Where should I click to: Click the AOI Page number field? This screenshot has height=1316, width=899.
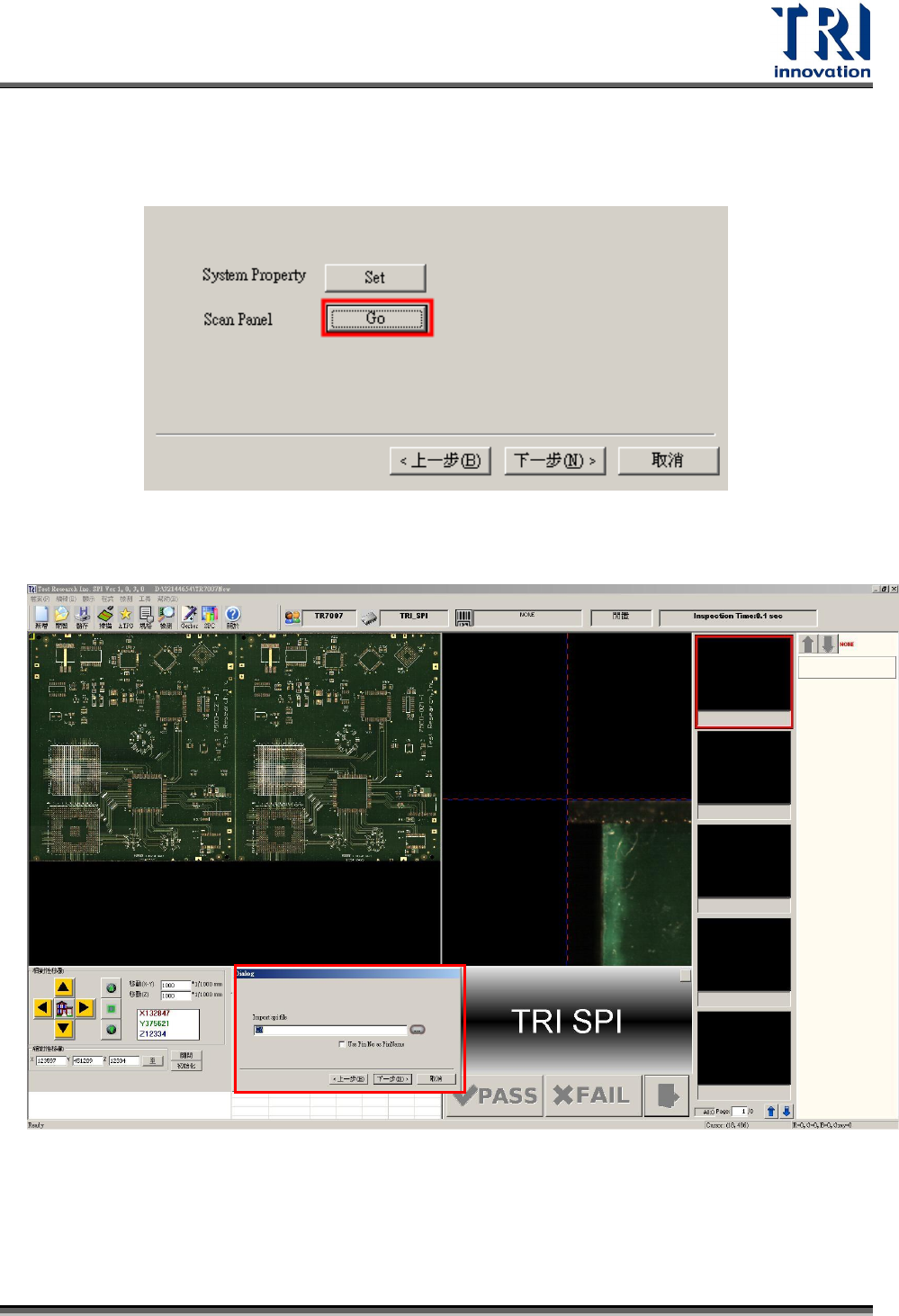740,1112
